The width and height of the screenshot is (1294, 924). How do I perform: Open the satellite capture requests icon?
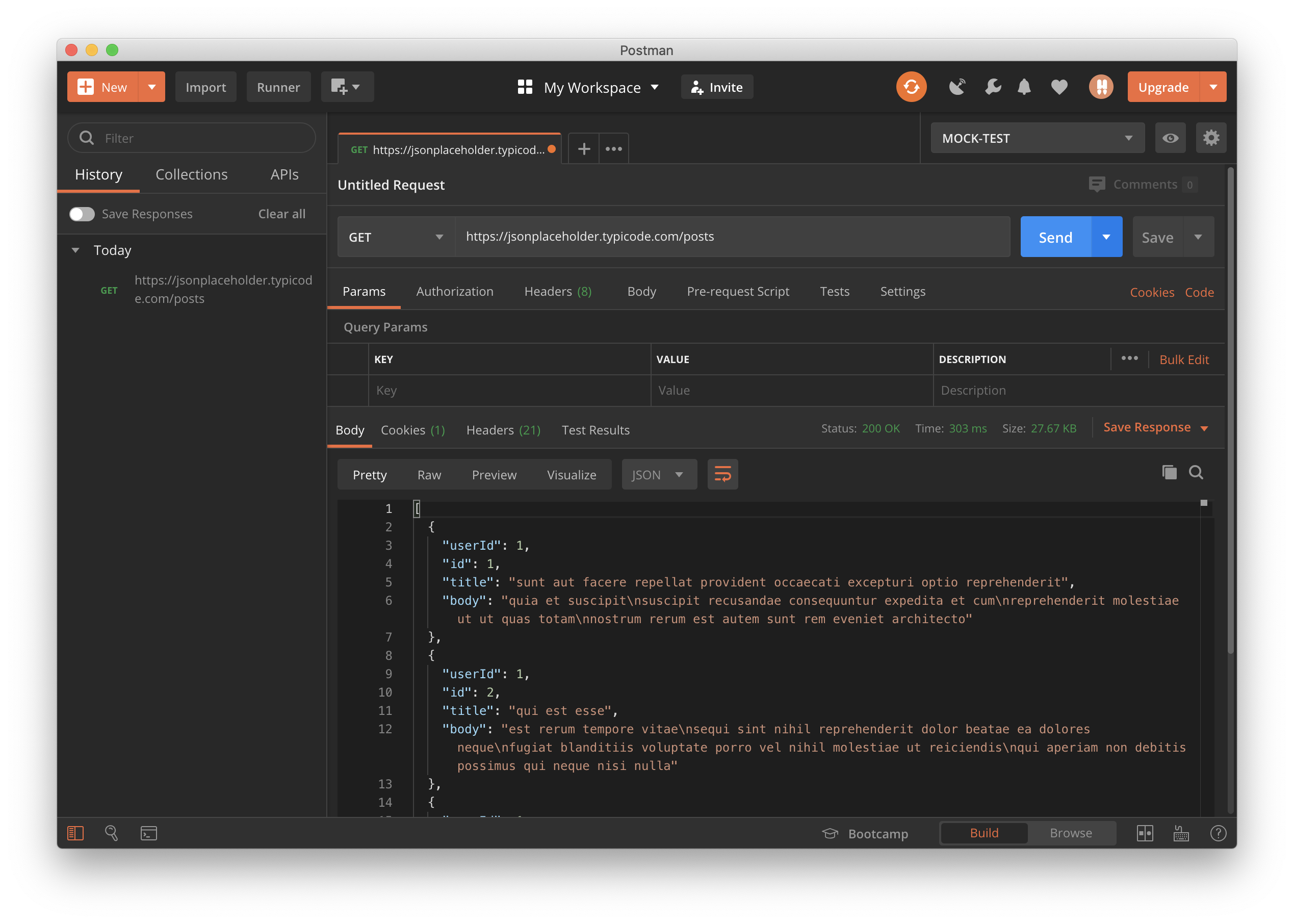tap(957, 87)
